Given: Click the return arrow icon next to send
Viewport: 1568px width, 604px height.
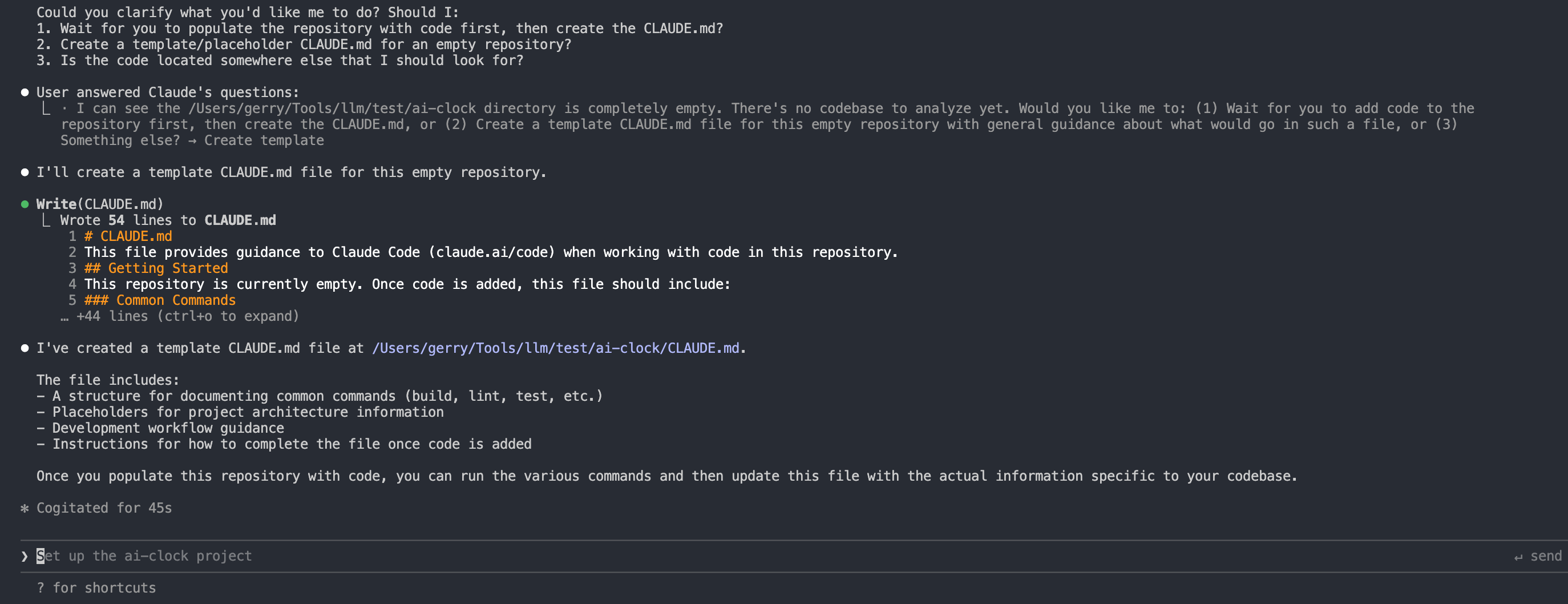Looking at the screenshot, I should coord(1518,557).
